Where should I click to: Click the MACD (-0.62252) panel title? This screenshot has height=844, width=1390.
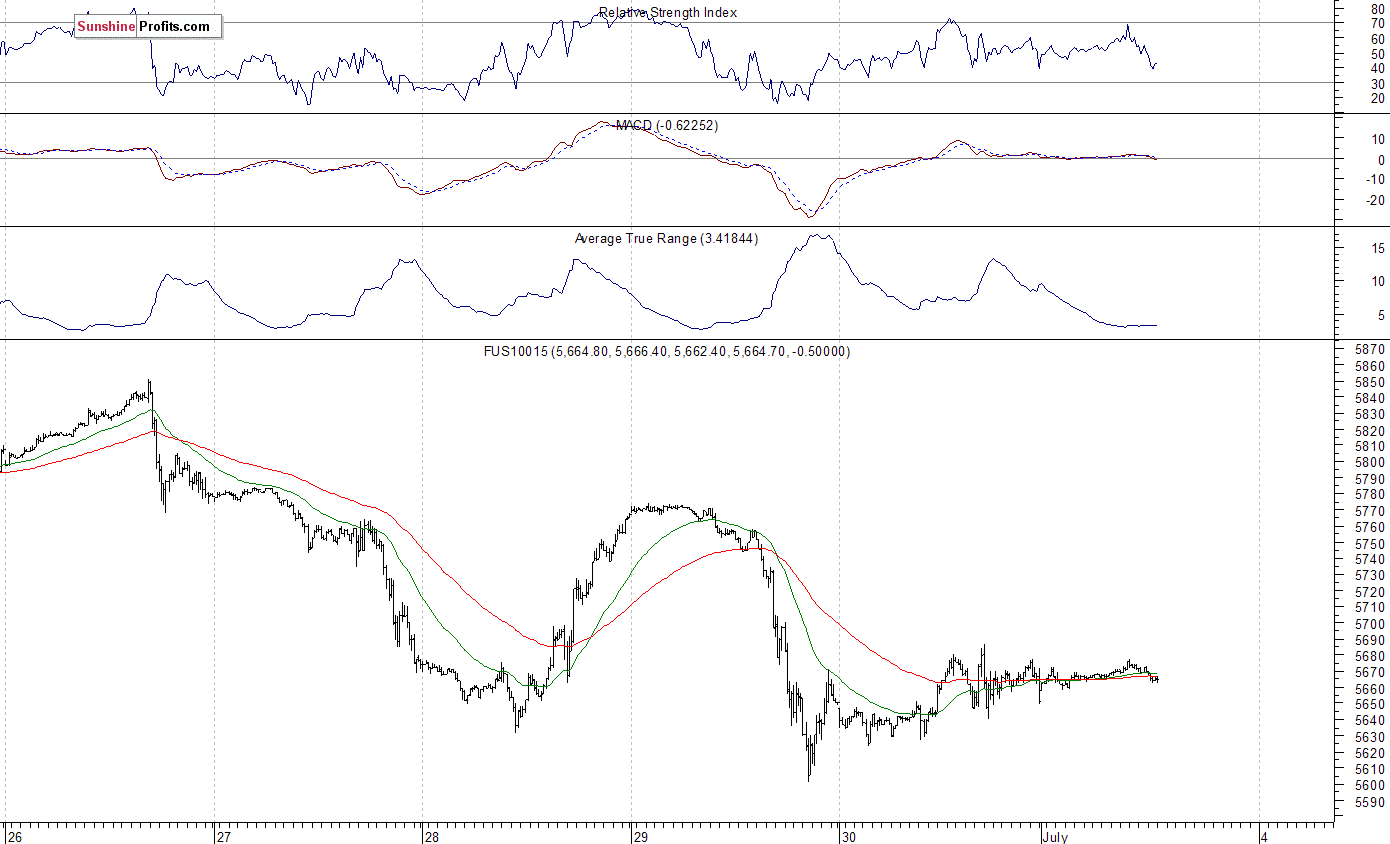[x=666, y=126]
